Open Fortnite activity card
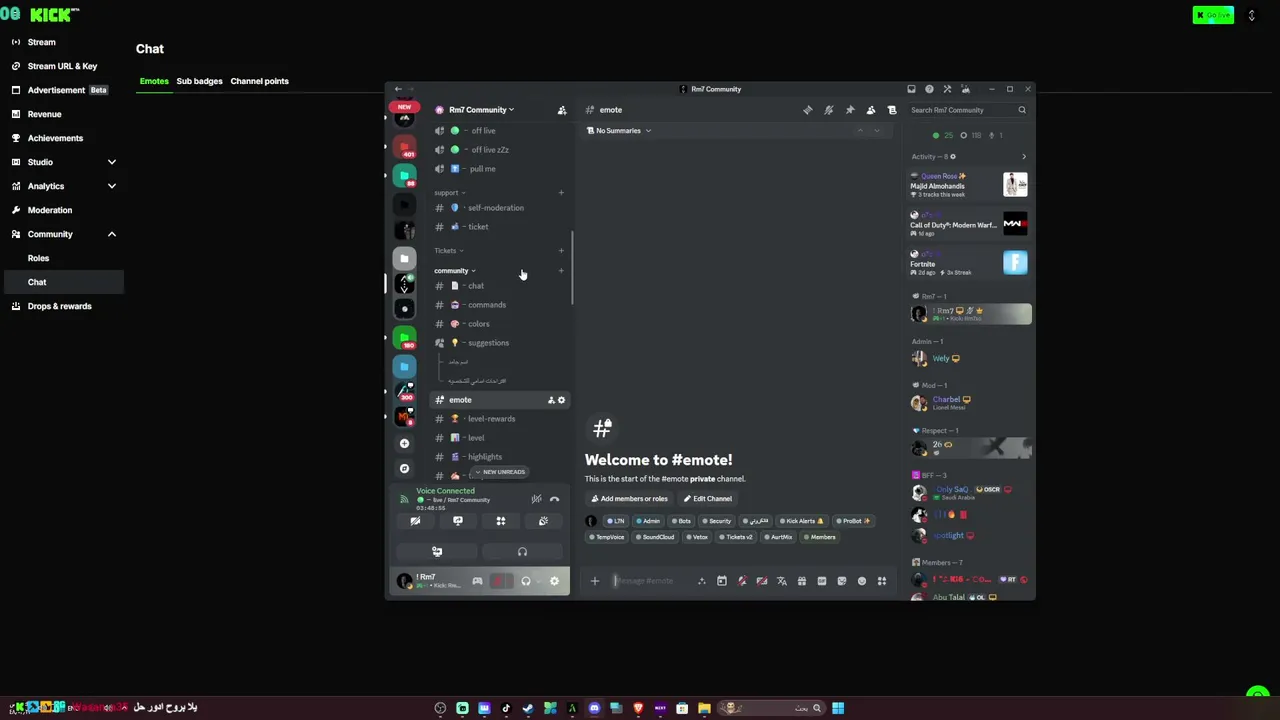Screen dimensions: 1280x720 point(969,264)
